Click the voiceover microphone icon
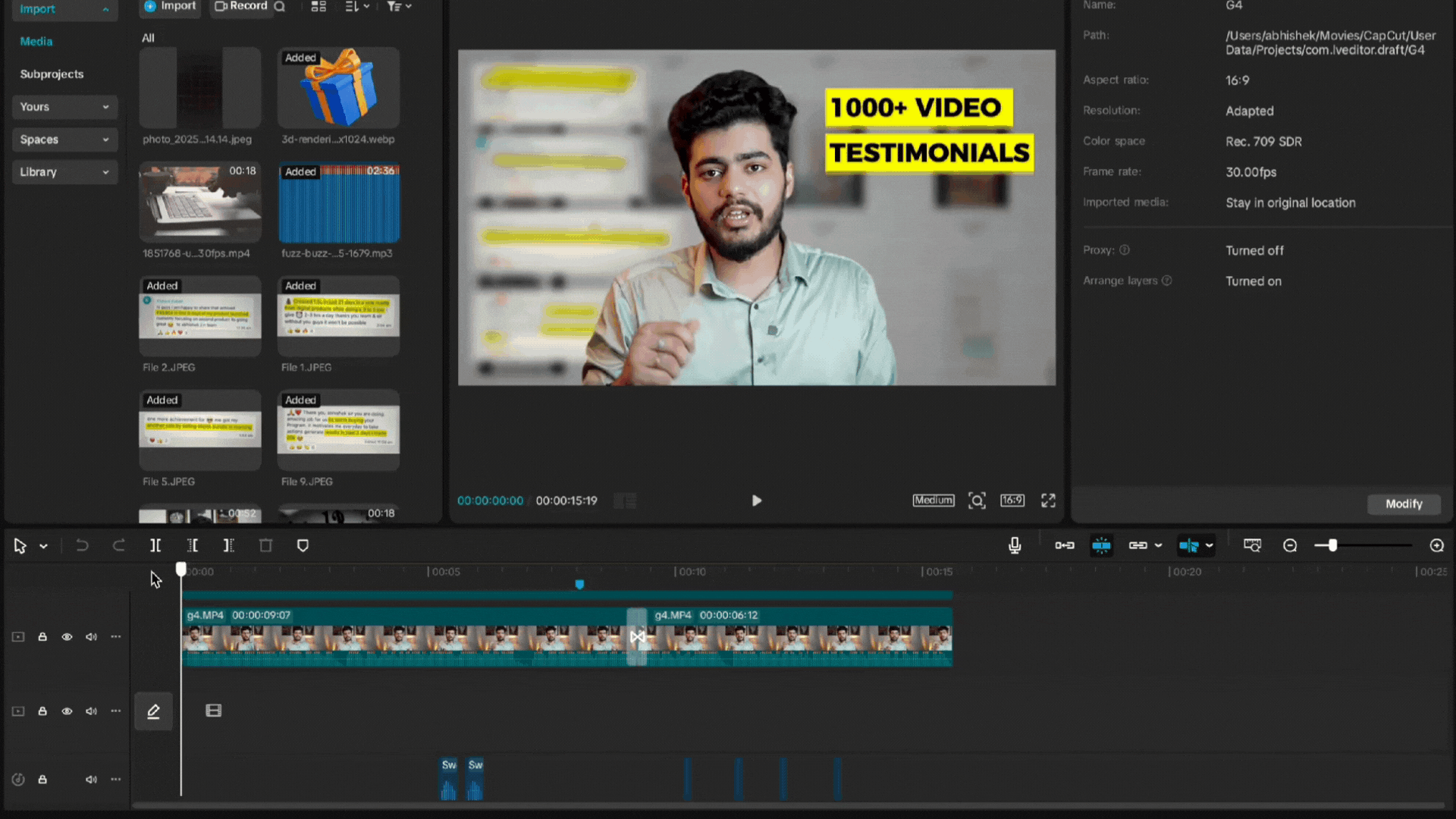Screen dimensions: 1456x819 (x=1015, y=546)
